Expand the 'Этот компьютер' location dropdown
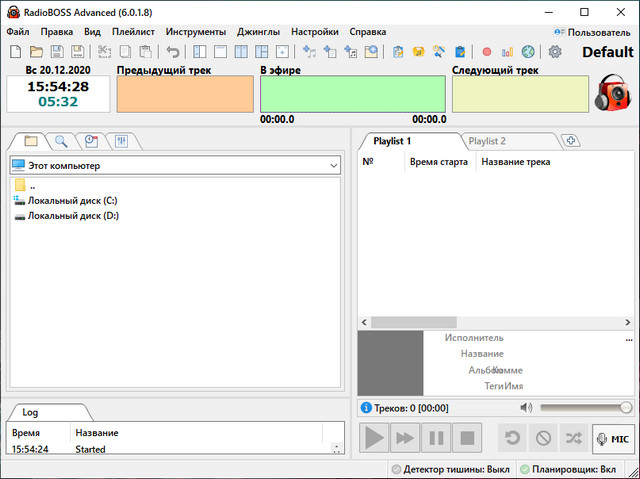The width and height of the screenshot is (640, 479). pos(334,166)
